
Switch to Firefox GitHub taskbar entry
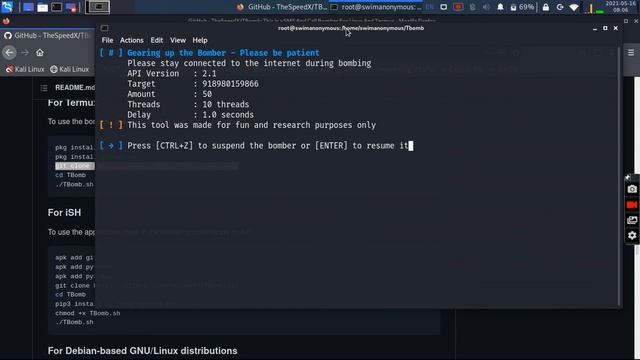click(282, 7)
